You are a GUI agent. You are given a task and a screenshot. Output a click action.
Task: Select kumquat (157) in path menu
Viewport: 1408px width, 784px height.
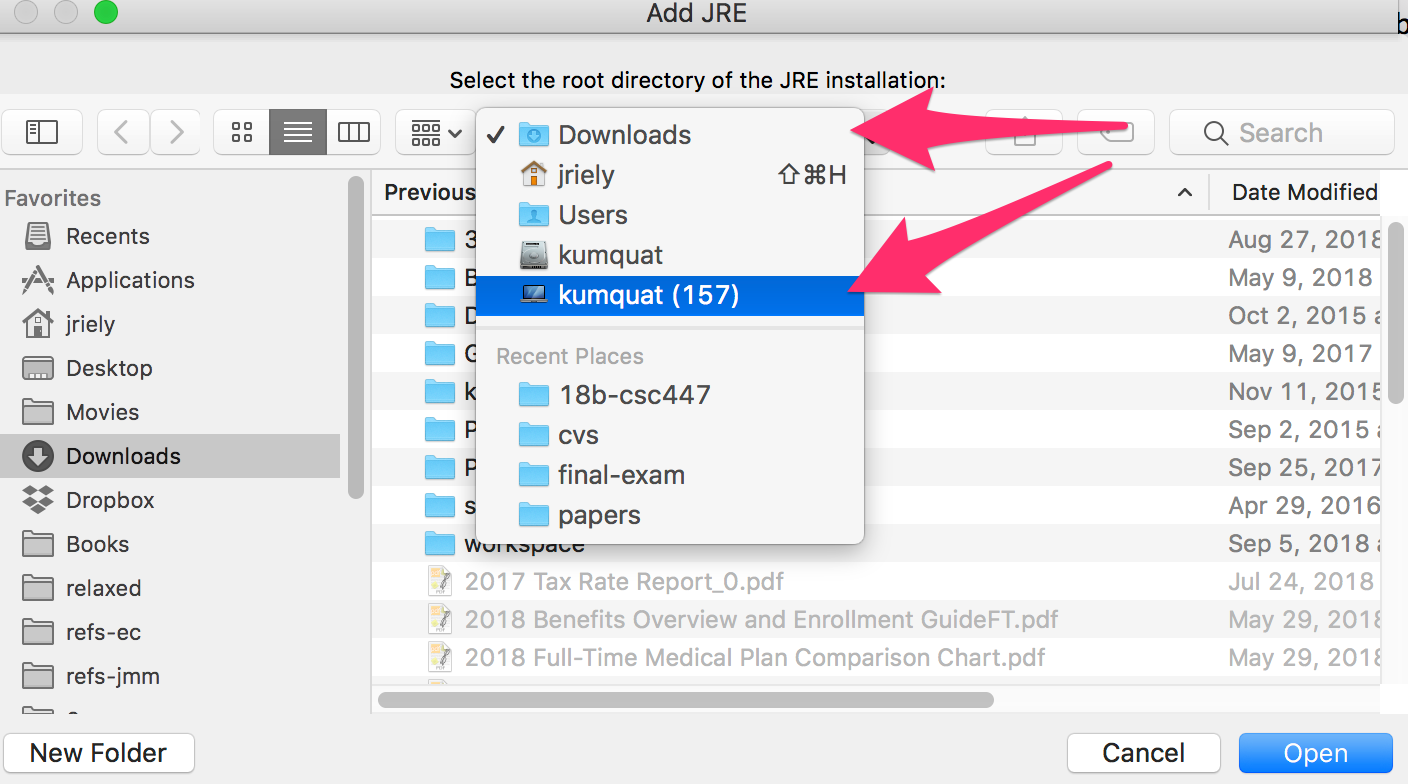click(648, 296)
